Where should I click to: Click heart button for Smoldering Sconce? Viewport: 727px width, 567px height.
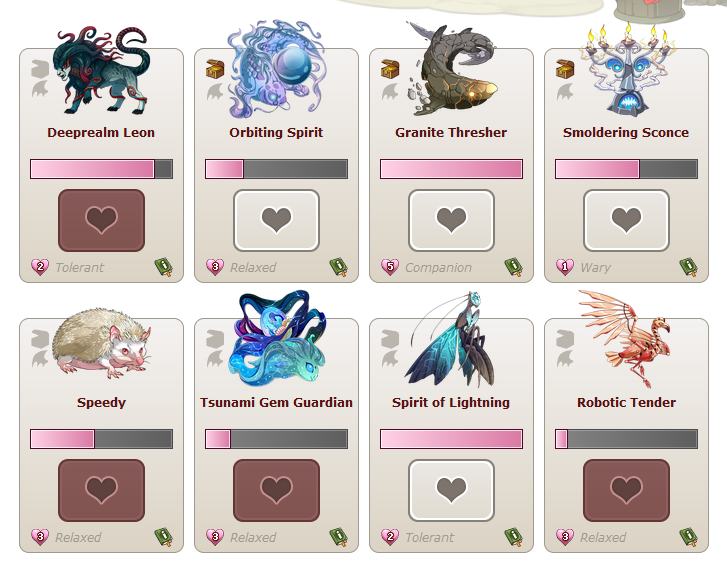coord(626,220)
